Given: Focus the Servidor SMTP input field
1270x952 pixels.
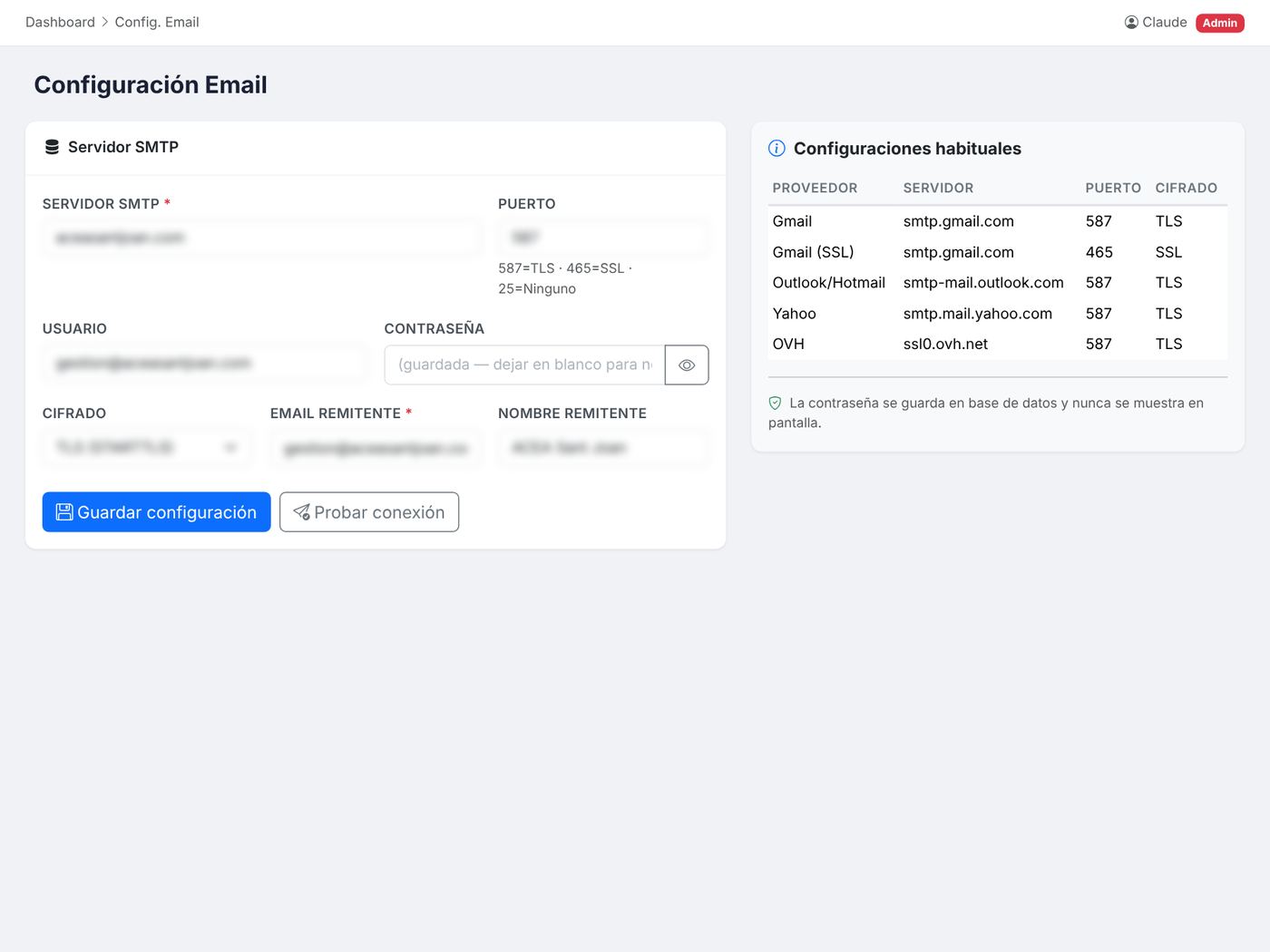Looking at the screenshot, I should tap(261, 238).
